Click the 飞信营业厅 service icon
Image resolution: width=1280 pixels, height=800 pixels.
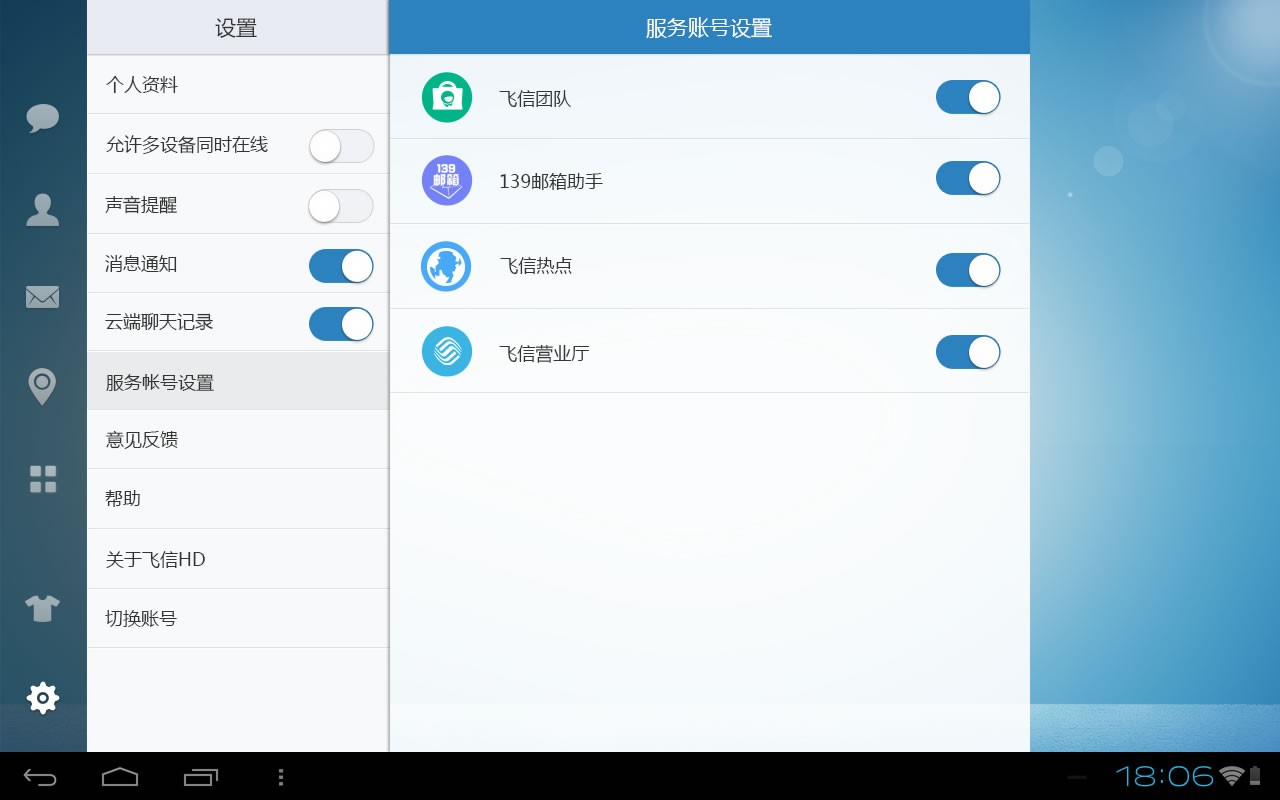(x=446, y=351)
